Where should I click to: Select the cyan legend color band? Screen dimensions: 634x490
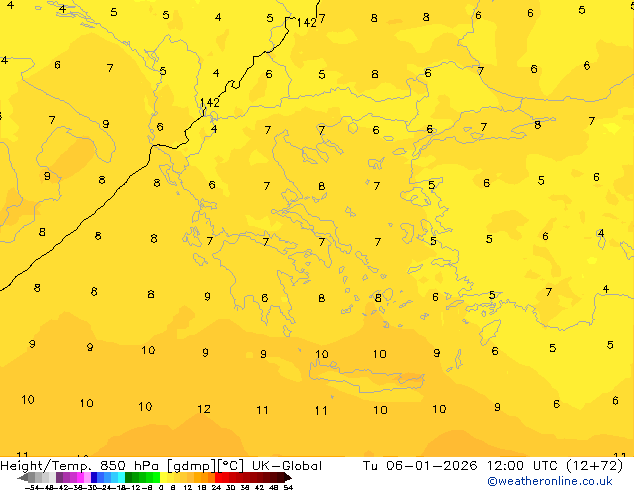click(121, 477)
